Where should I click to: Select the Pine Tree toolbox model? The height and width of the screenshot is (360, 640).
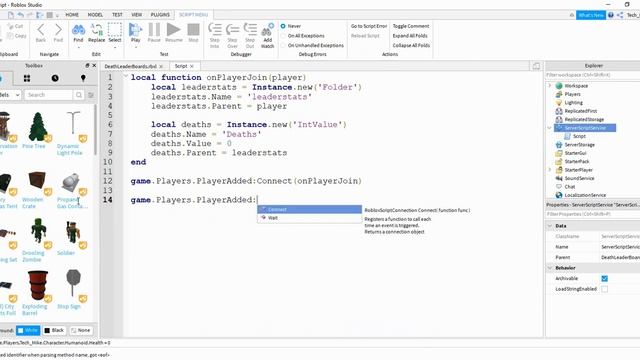point(38,130)
